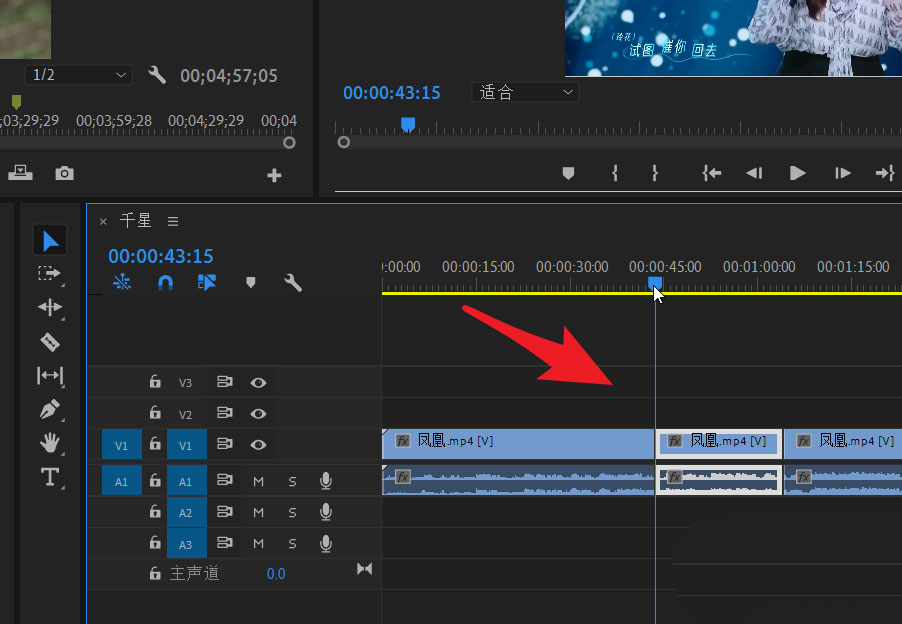The height and width of the screenshot is (624, 902).
Task: Toggle lock on the V3 track
Action: pos(155,382)
